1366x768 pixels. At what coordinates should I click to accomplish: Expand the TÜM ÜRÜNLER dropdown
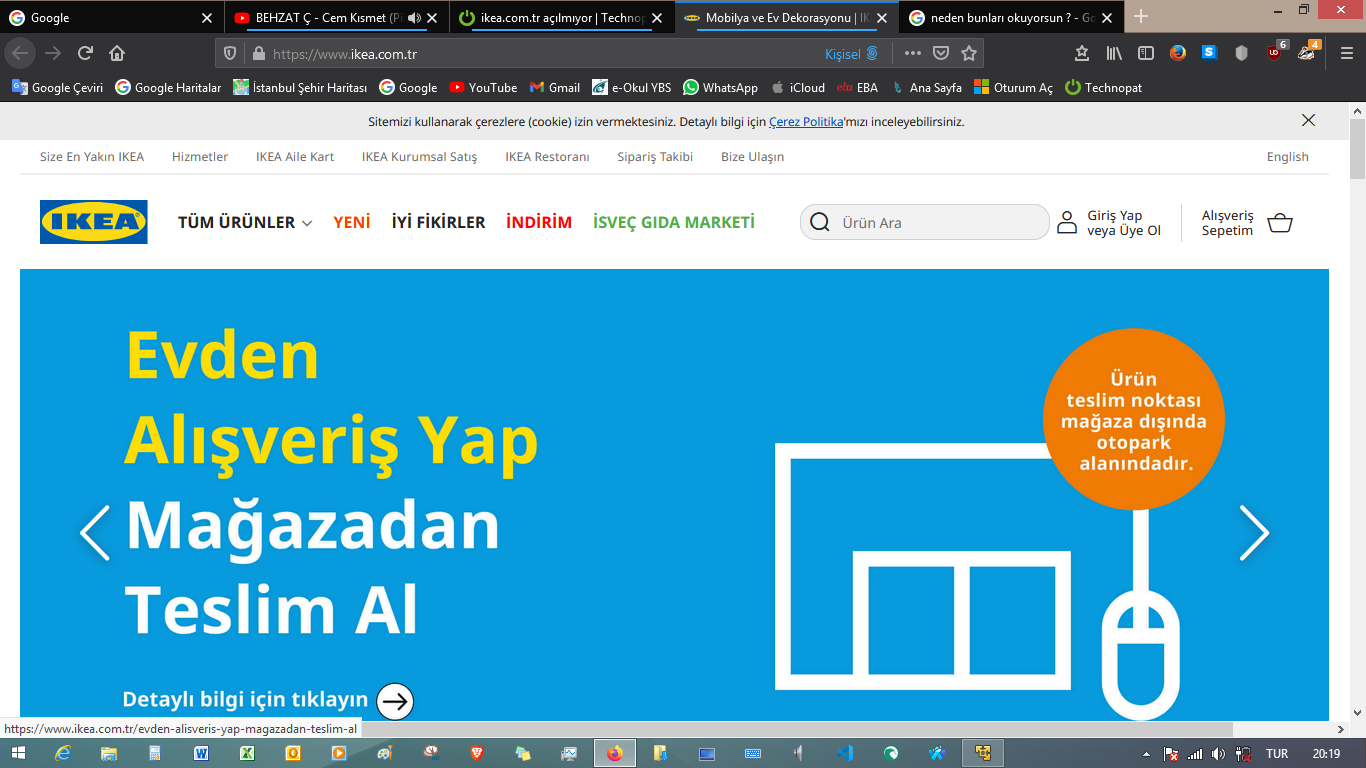click(245, 223)
